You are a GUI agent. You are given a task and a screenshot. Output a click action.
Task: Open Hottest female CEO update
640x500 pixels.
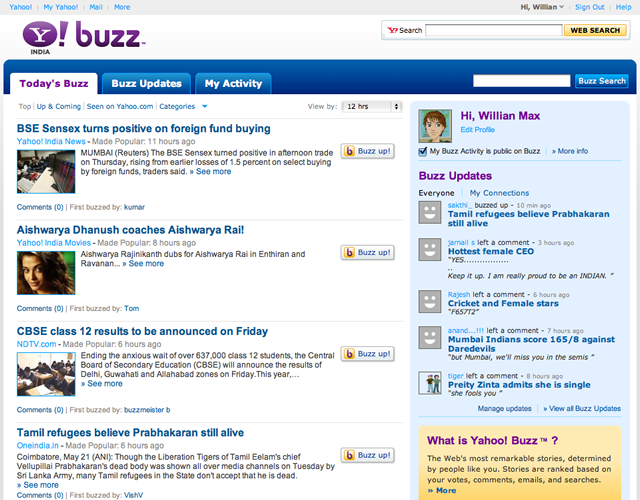click(491, 251)
